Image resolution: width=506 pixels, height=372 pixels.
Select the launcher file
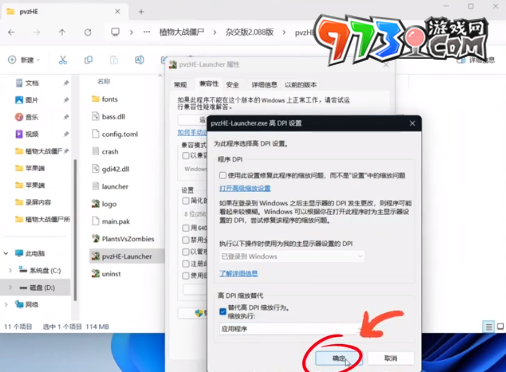pyautogui.click(x=110, y=186)
